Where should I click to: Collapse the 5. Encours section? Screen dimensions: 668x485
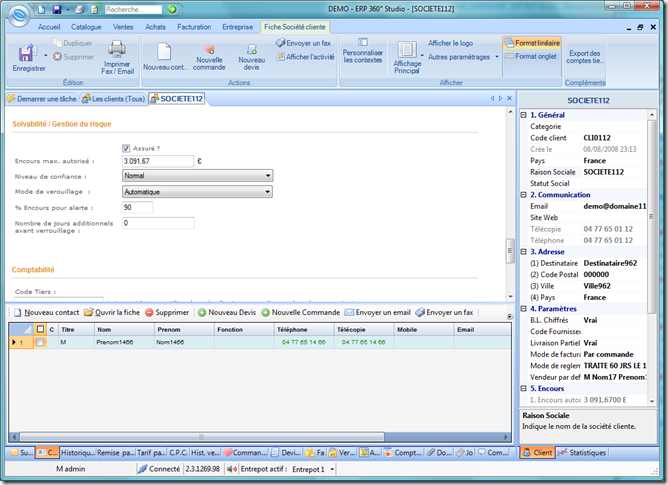(524, 388)
